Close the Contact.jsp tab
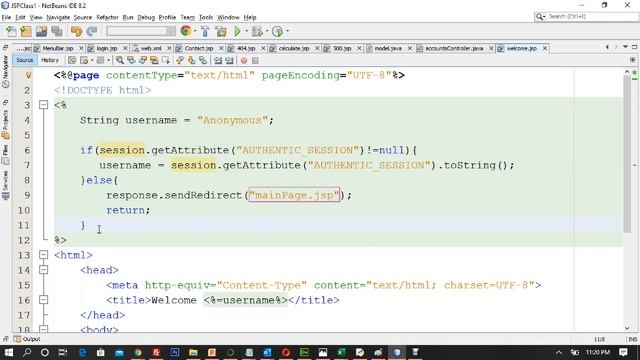The height and width of the screenshot is (360, 640). (221, 48)
